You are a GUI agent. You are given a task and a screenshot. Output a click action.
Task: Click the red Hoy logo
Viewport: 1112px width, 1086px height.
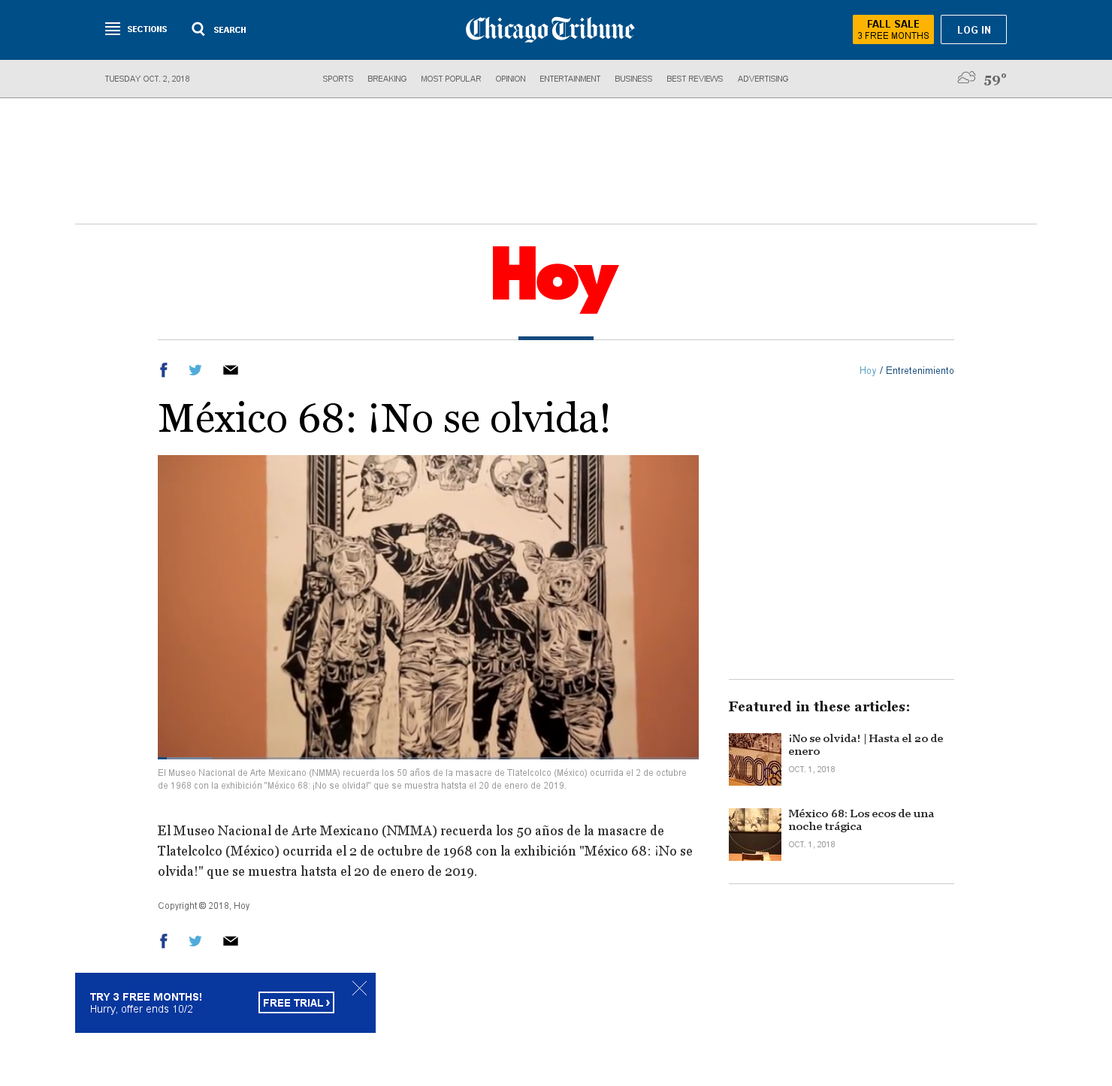555,279
